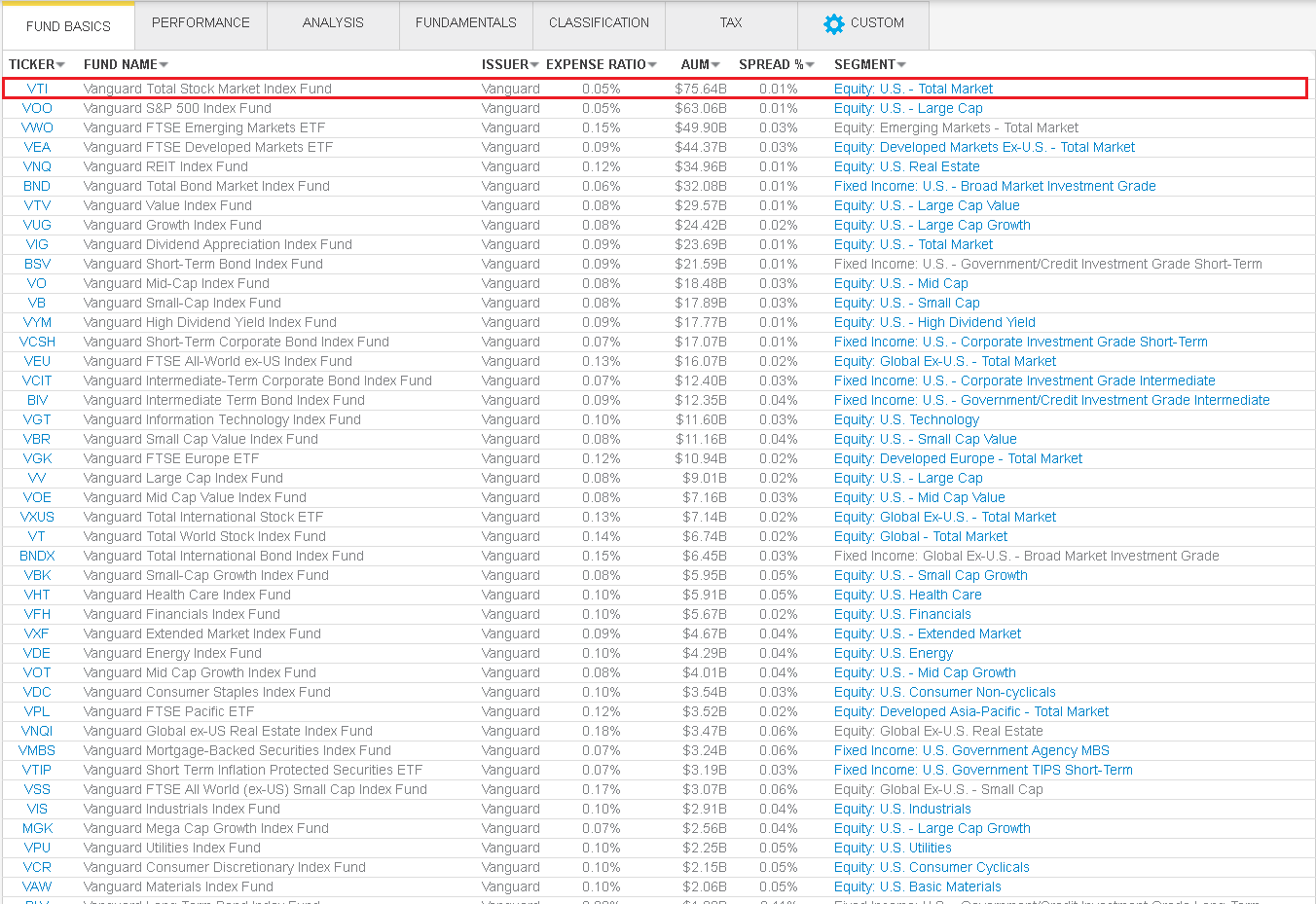Open the Fundamentals tab
The height and width of the screenshot is (904, 1316).
point(466,23)
